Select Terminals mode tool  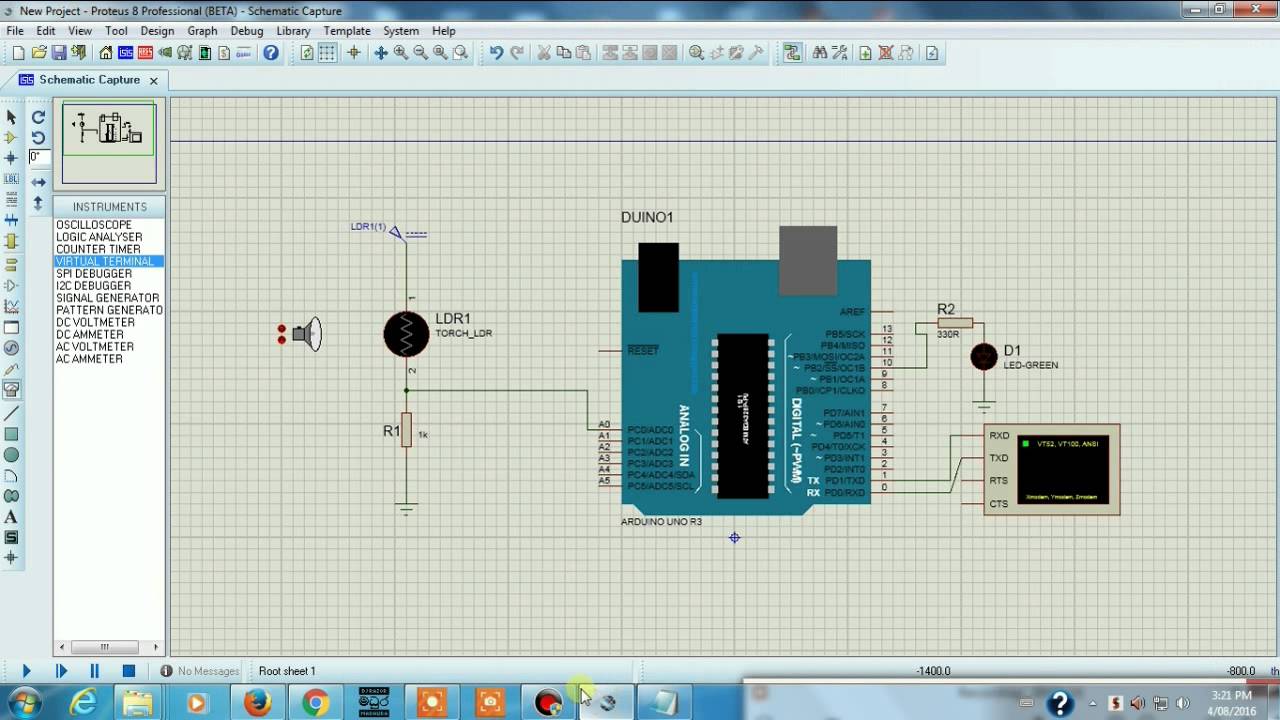pos(12,264)
